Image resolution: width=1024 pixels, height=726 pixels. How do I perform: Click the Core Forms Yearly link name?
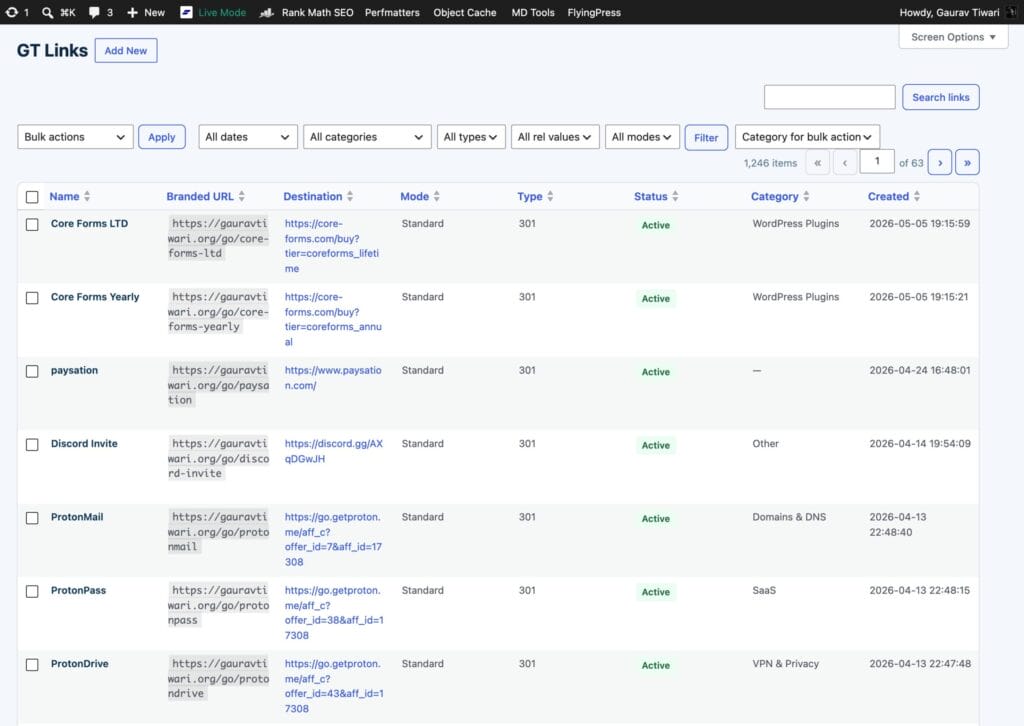95,297
